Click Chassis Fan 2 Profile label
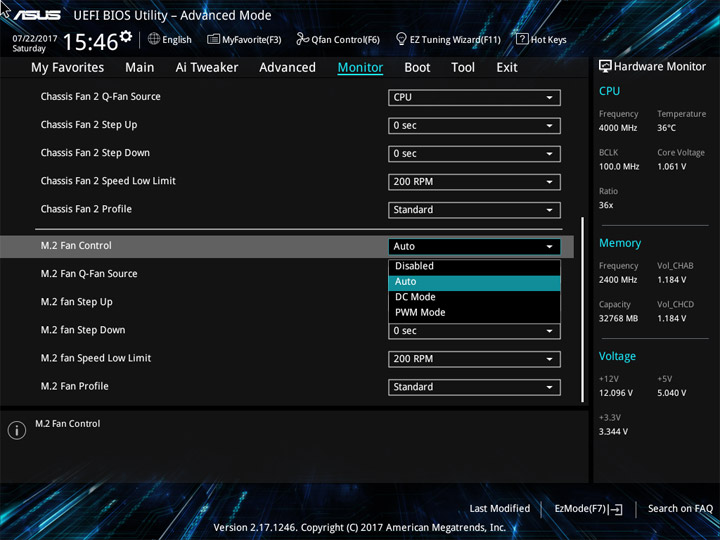 (x=86, y=209)
